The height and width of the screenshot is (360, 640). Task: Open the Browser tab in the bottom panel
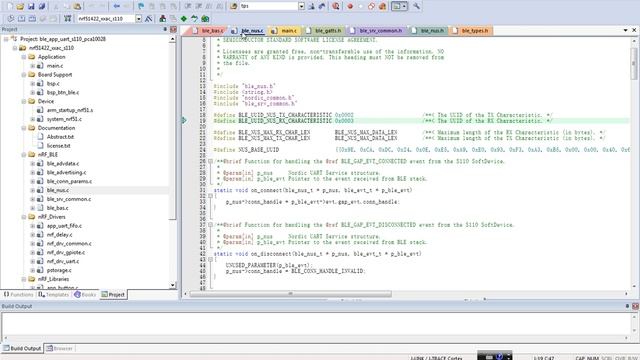[59, 348]
